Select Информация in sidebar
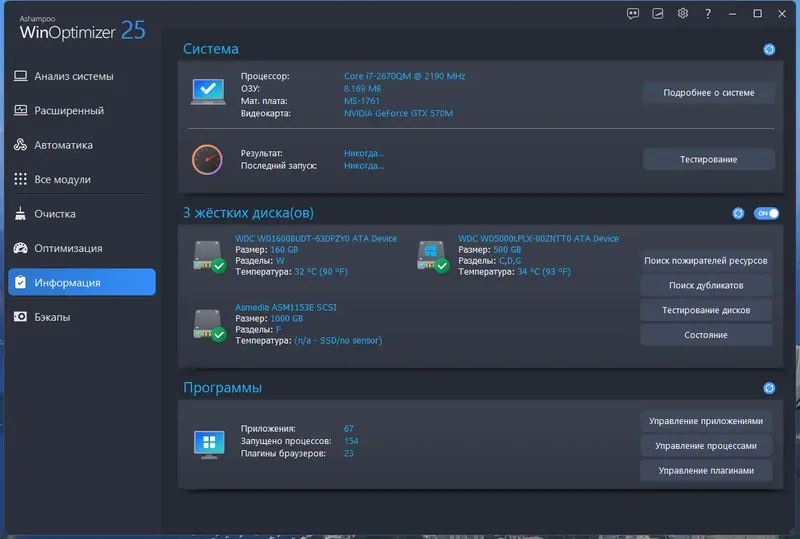800x539 pixels. 82,282
